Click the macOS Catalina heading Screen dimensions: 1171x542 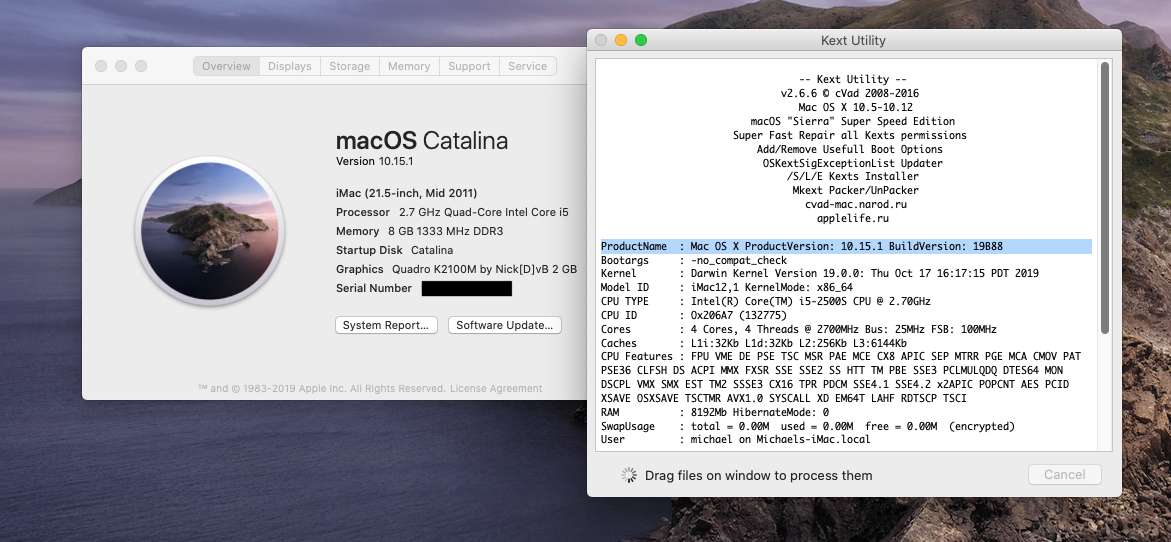click(422, 140)
